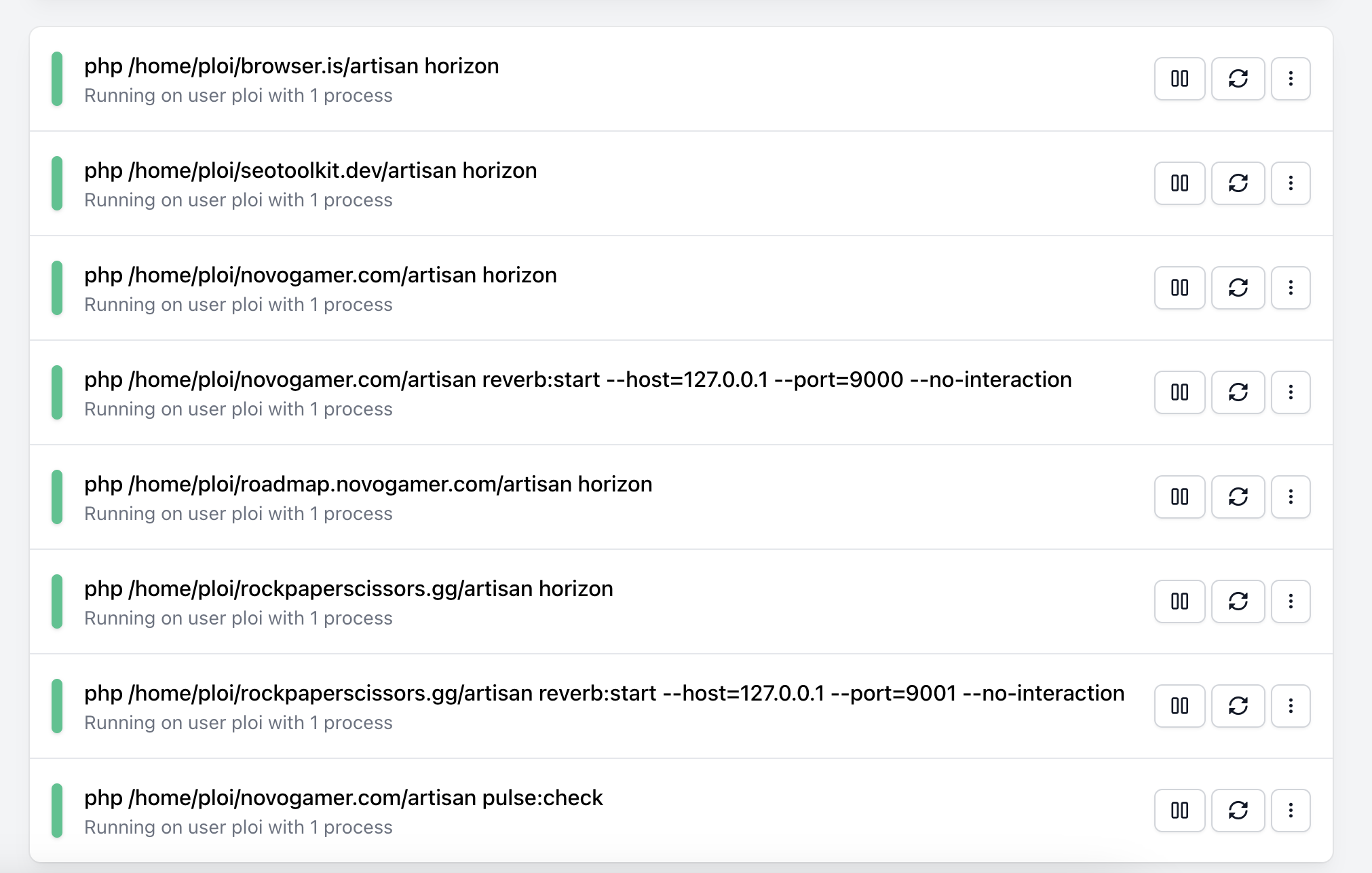The image size is (1372, 873).
Task: Restart rockpaperscissors.gg horizon daemon
Action: point(1238,601)
